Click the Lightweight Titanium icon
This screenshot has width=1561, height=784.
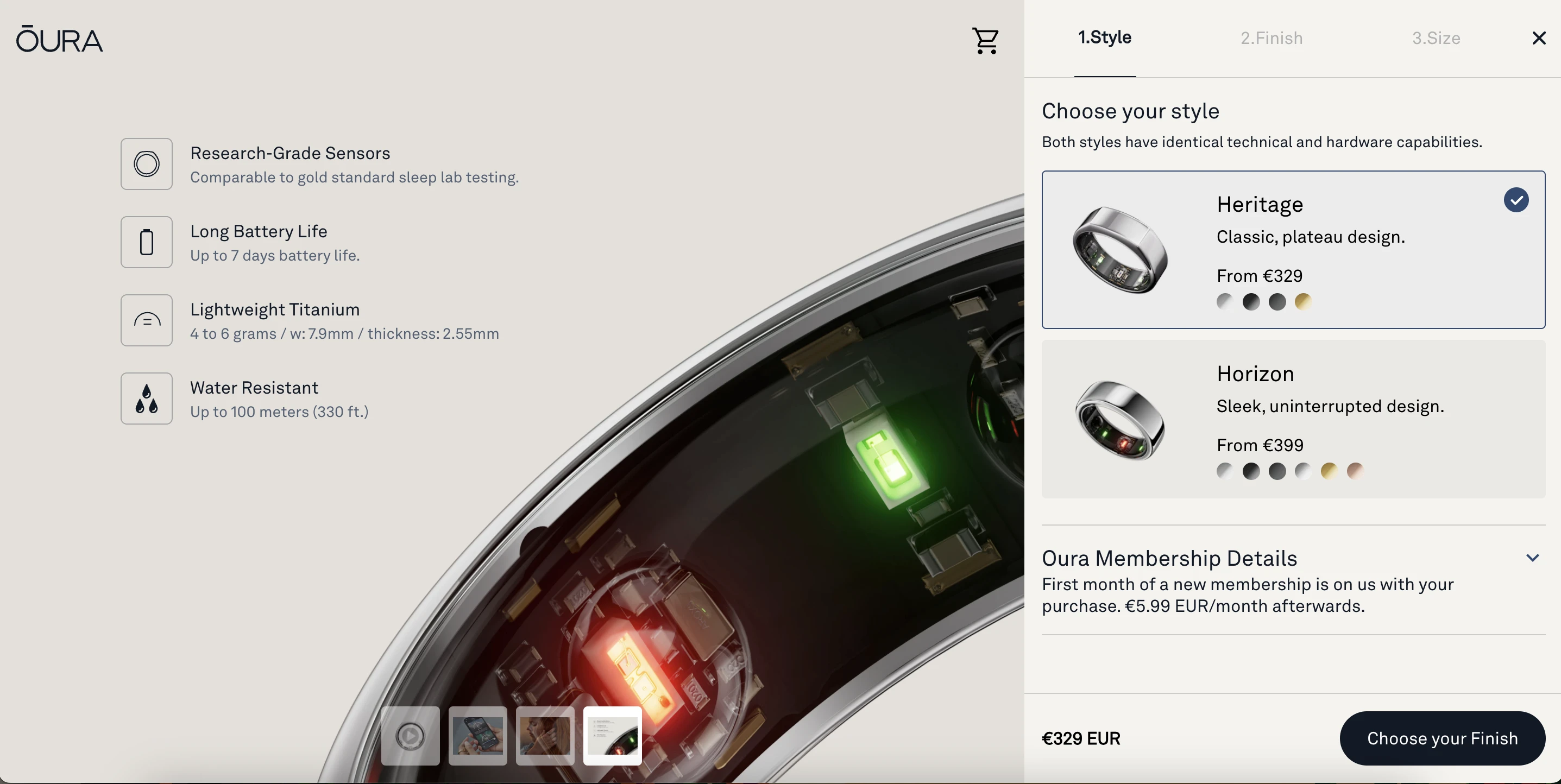147,320
